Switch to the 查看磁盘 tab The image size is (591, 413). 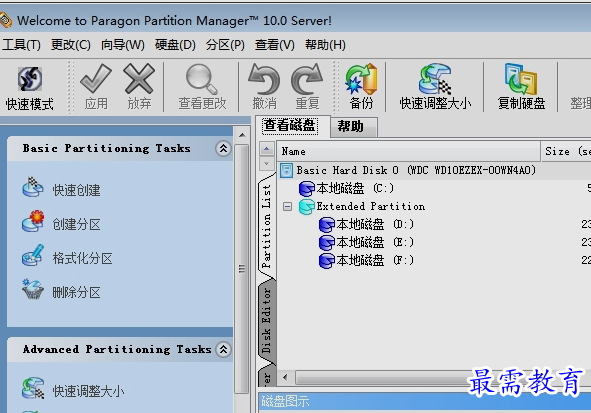(x=290, y=125)
